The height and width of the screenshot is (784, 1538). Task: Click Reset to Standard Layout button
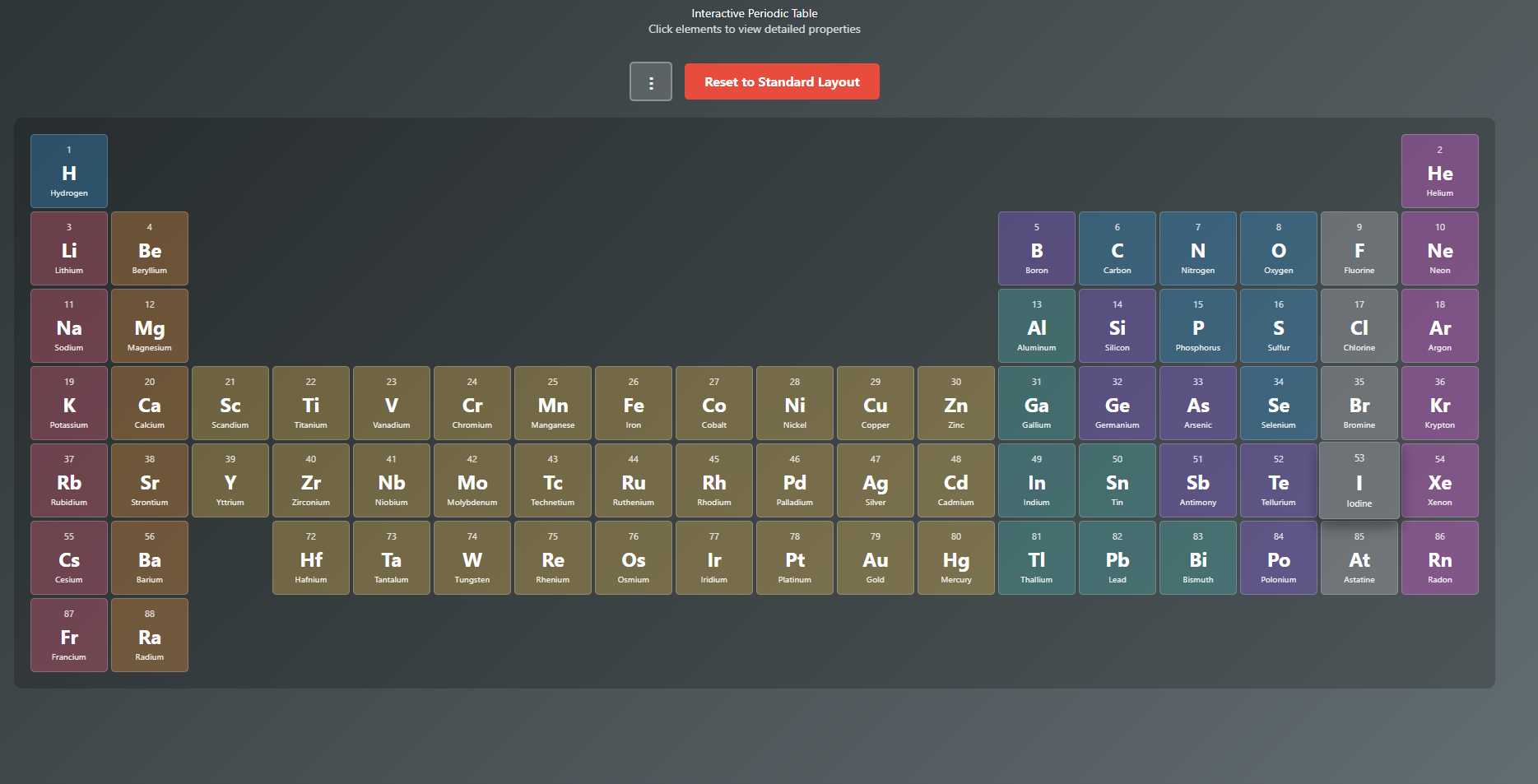[x=782, y=81]
